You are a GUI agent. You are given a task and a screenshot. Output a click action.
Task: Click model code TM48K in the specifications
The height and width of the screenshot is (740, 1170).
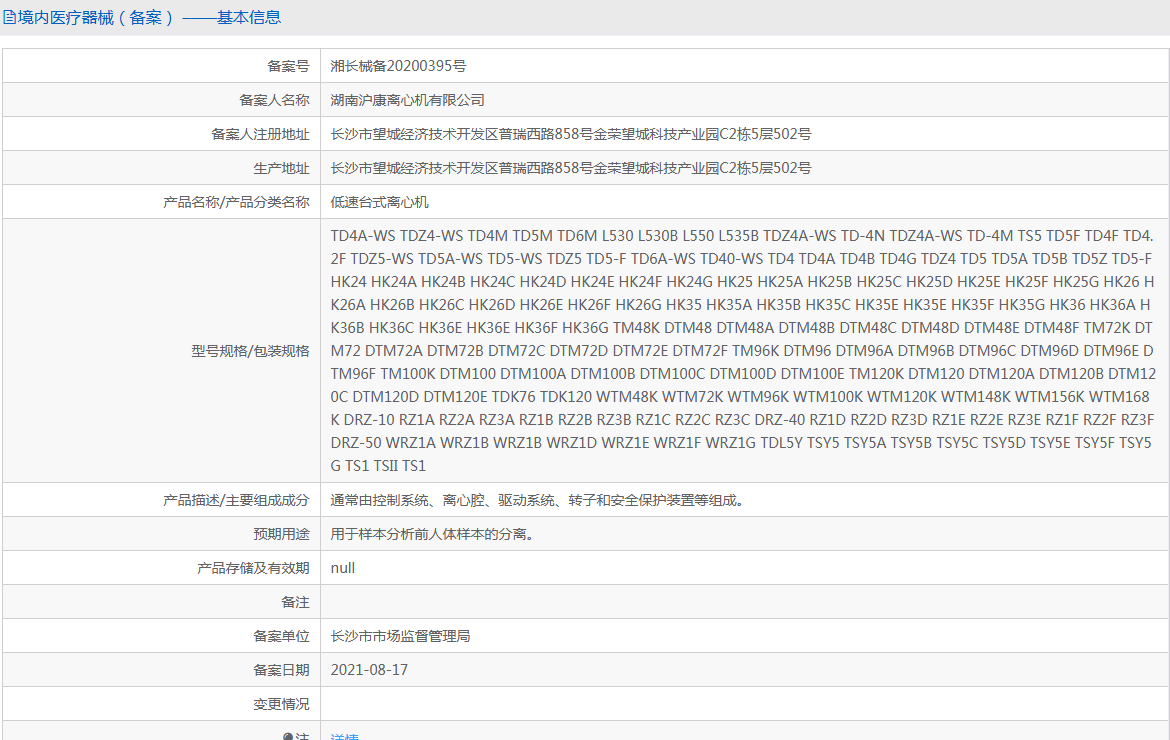click(x=636, y=327)
